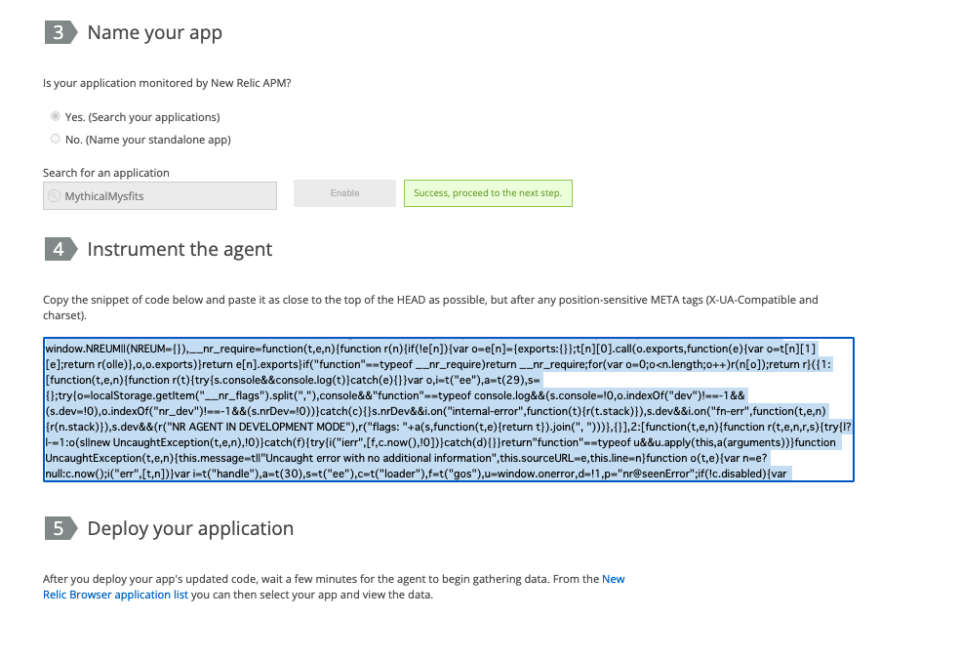Click the step 5 numbered badge
The height and width of the screenshot is (660, 960).
[x=58, y=529]
